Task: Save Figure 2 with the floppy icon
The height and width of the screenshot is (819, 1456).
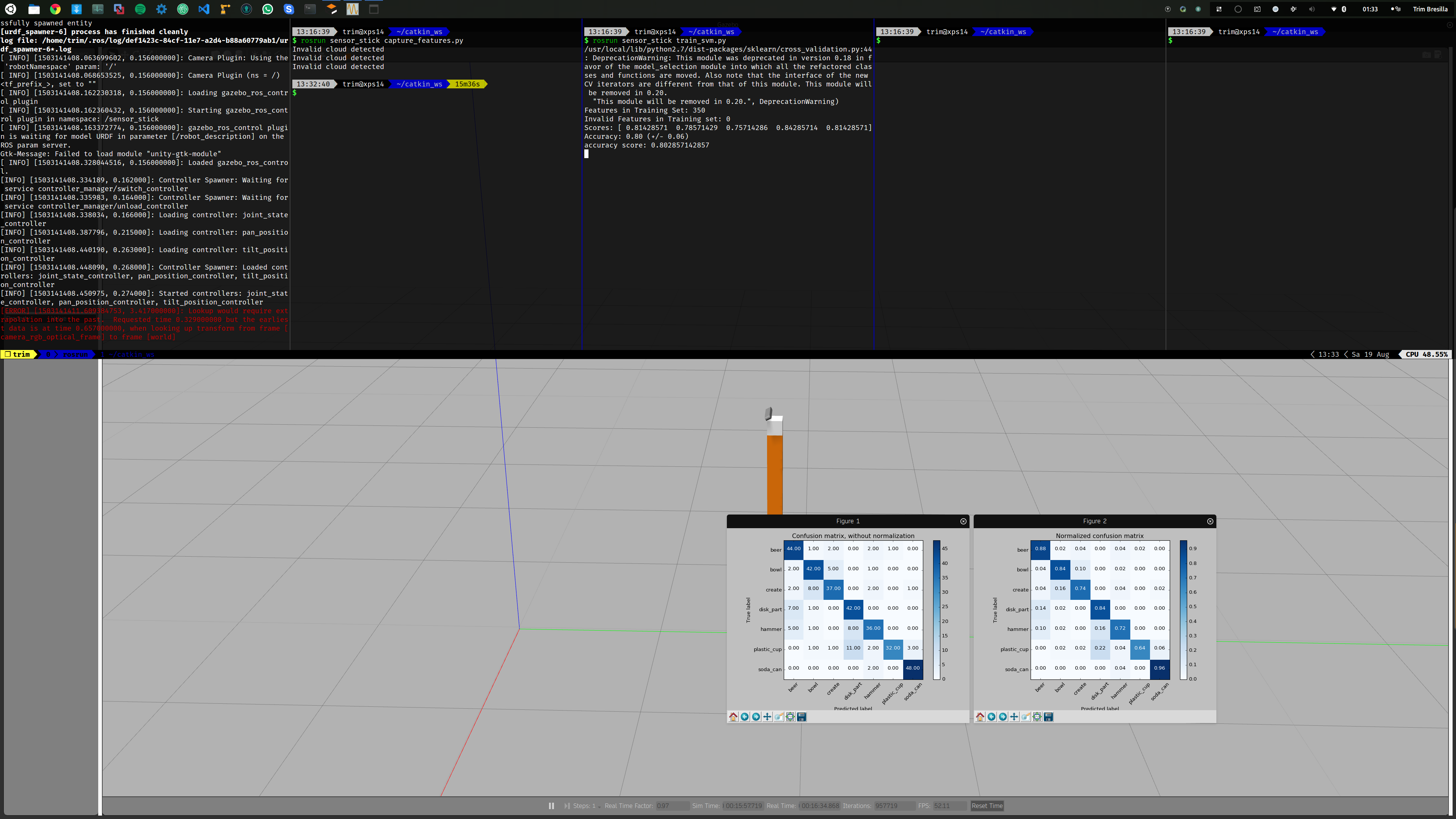Action: 1048,717
